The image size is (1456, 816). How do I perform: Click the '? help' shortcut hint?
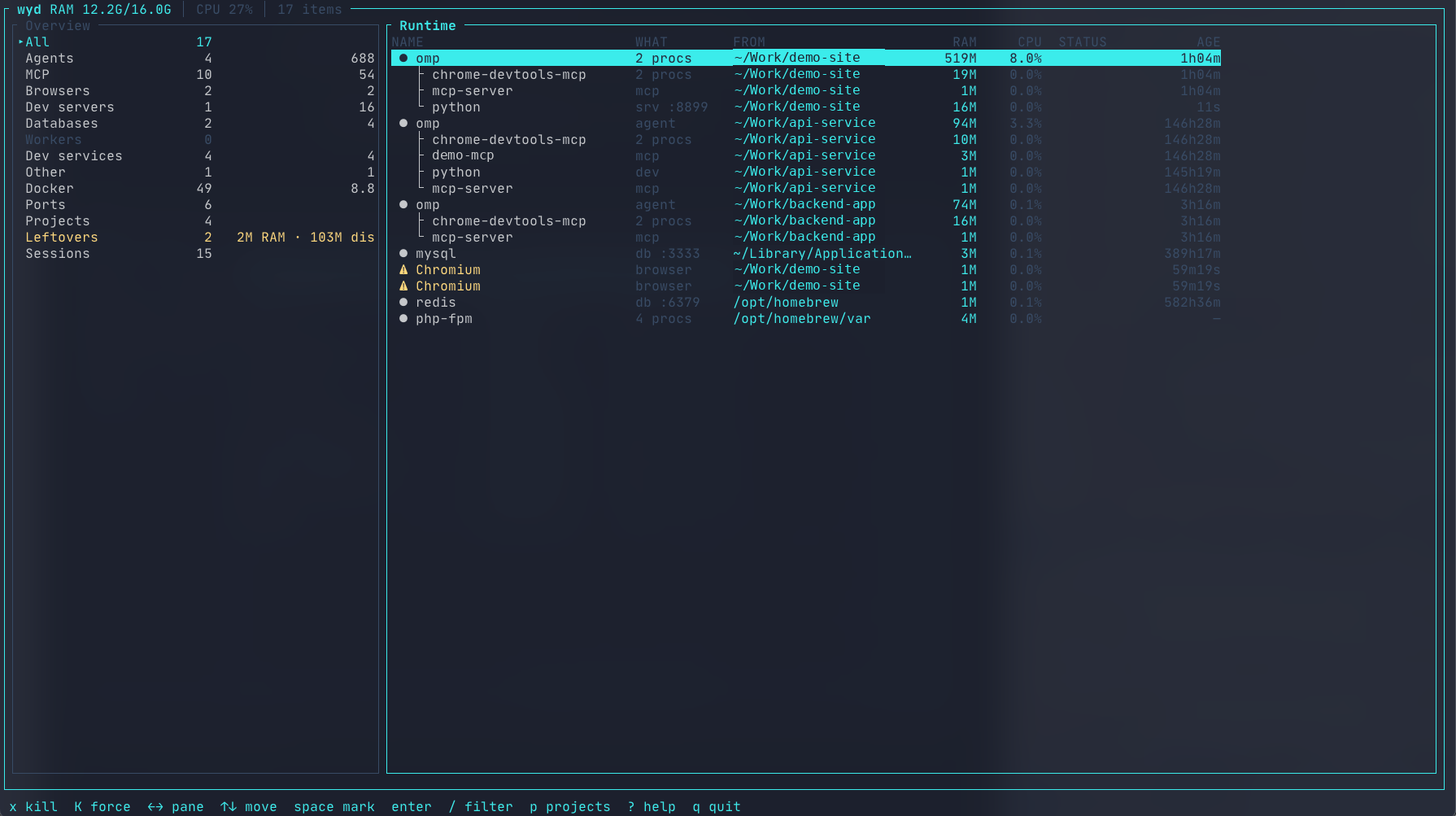click(652, 806)
